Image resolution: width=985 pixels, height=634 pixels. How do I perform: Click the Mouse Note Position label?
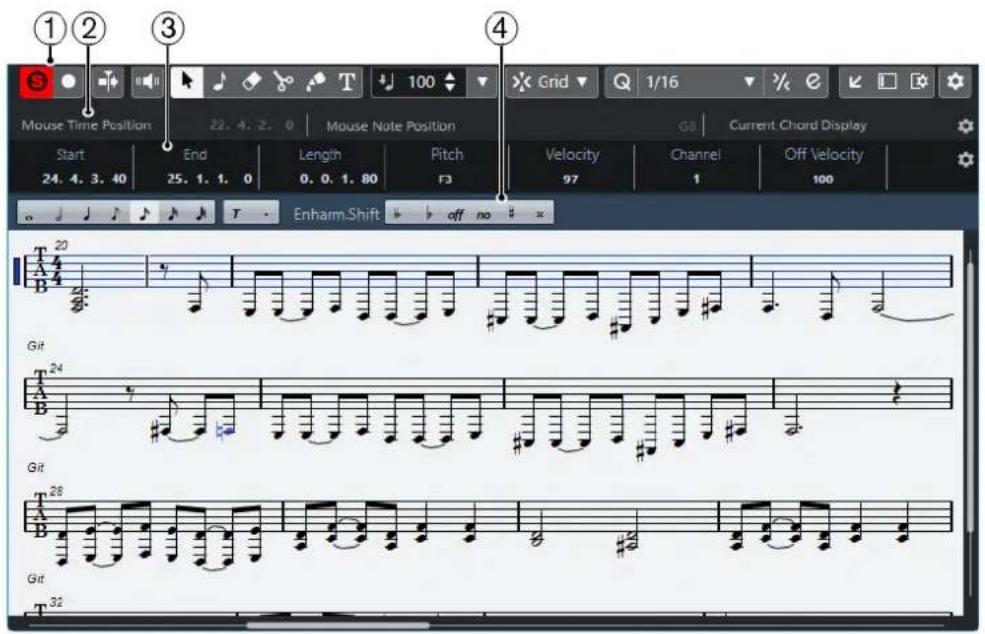pyautogui.click(x=390, y=126)
